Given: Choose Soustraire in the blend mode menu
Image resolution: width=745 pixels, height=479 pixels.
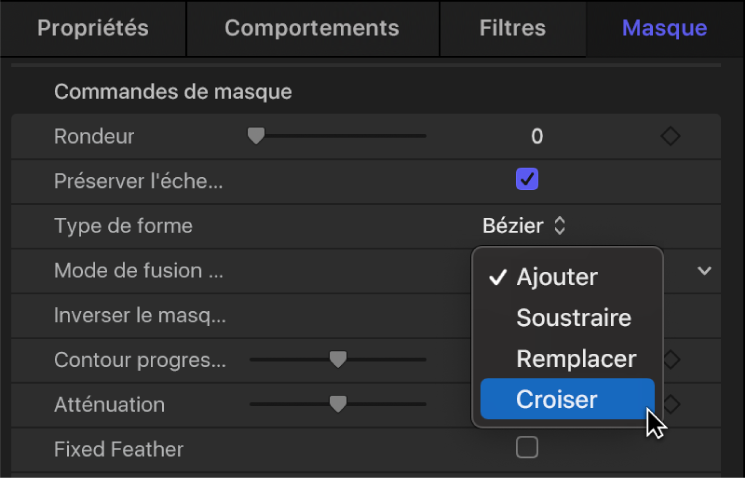Looking at the screenshot, I should [573, 318].
